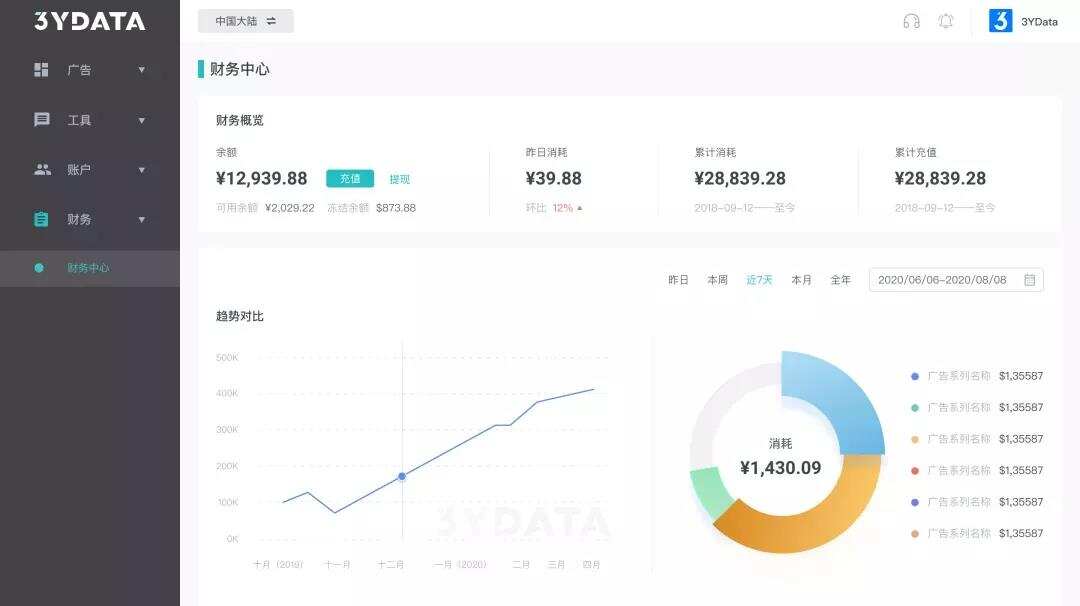Expand the 广告 sidebar menu chevron
1080x606 pixels.
(142, 70)
